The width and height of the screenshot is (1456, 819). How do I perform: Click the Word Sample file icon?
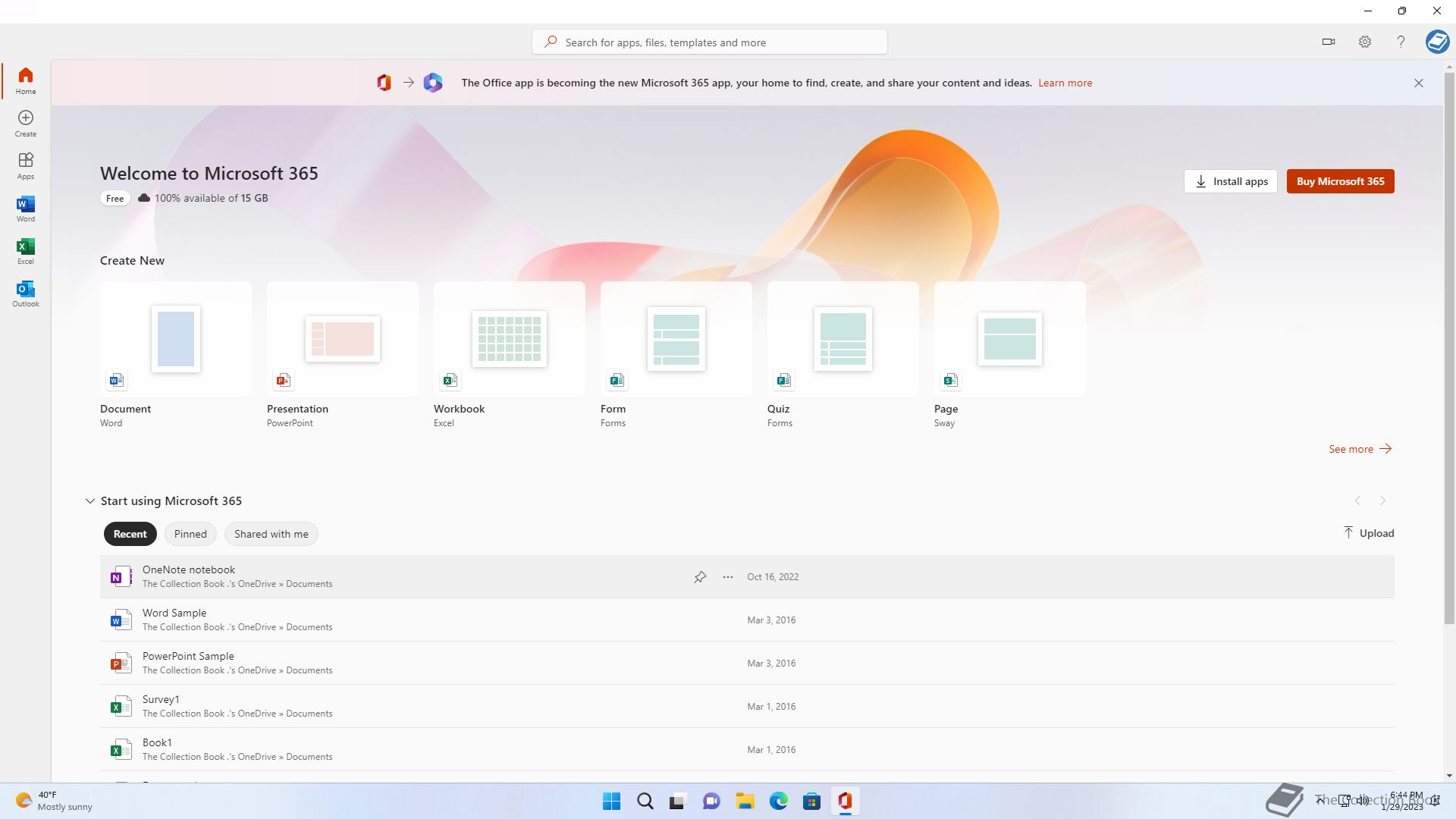tap(121, 620)
